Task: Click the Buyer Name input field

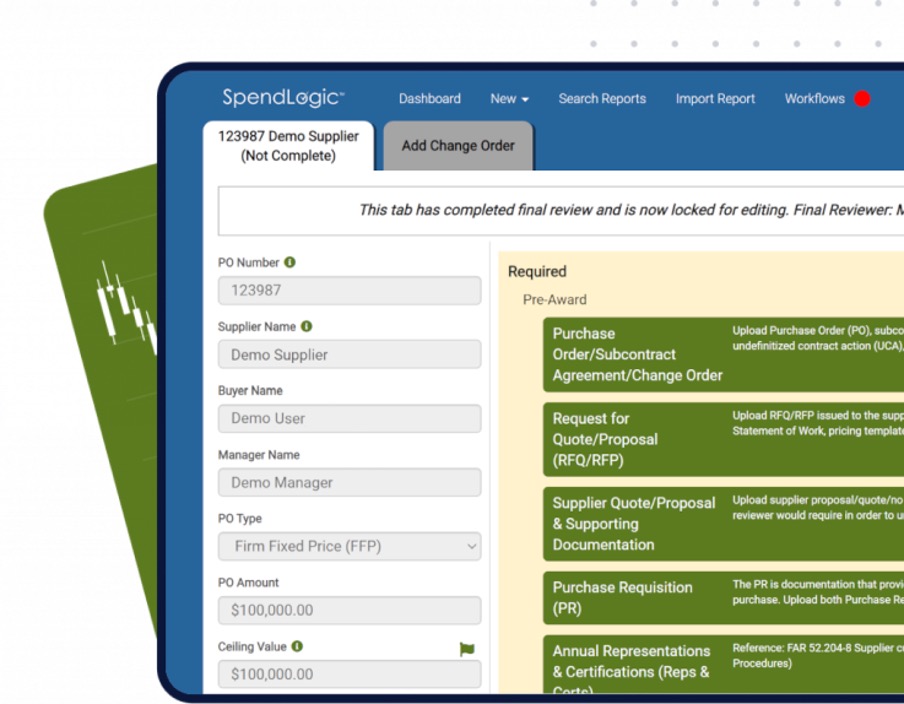Action: [x=349, y=419]
